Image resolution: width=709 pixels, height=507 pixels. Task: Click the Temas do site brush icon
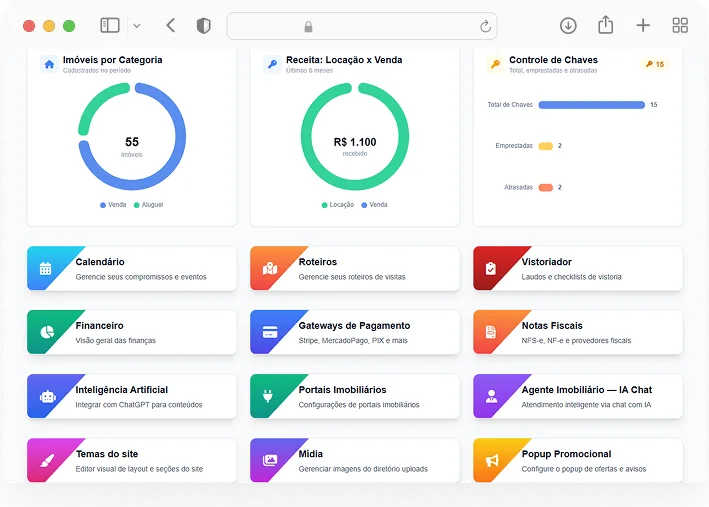tap(47, 460)
